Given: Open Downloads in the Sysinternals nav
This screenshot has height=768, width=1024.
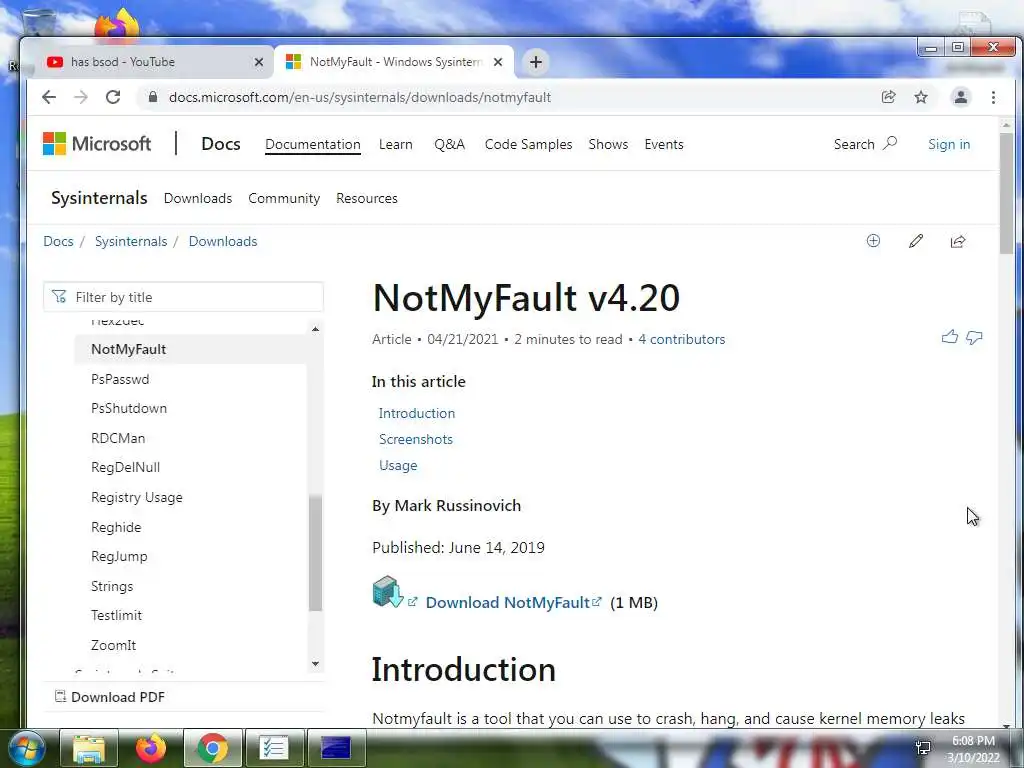Looking at the screenshot, I should [198, 198].
